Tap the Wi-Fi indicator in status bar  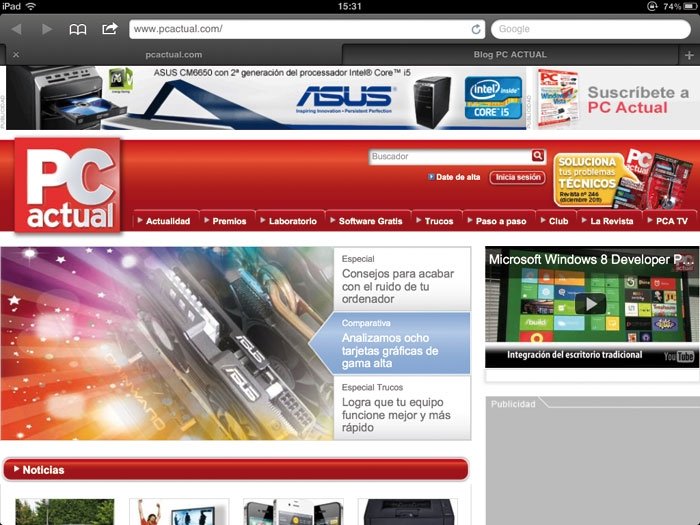point(31,6)
